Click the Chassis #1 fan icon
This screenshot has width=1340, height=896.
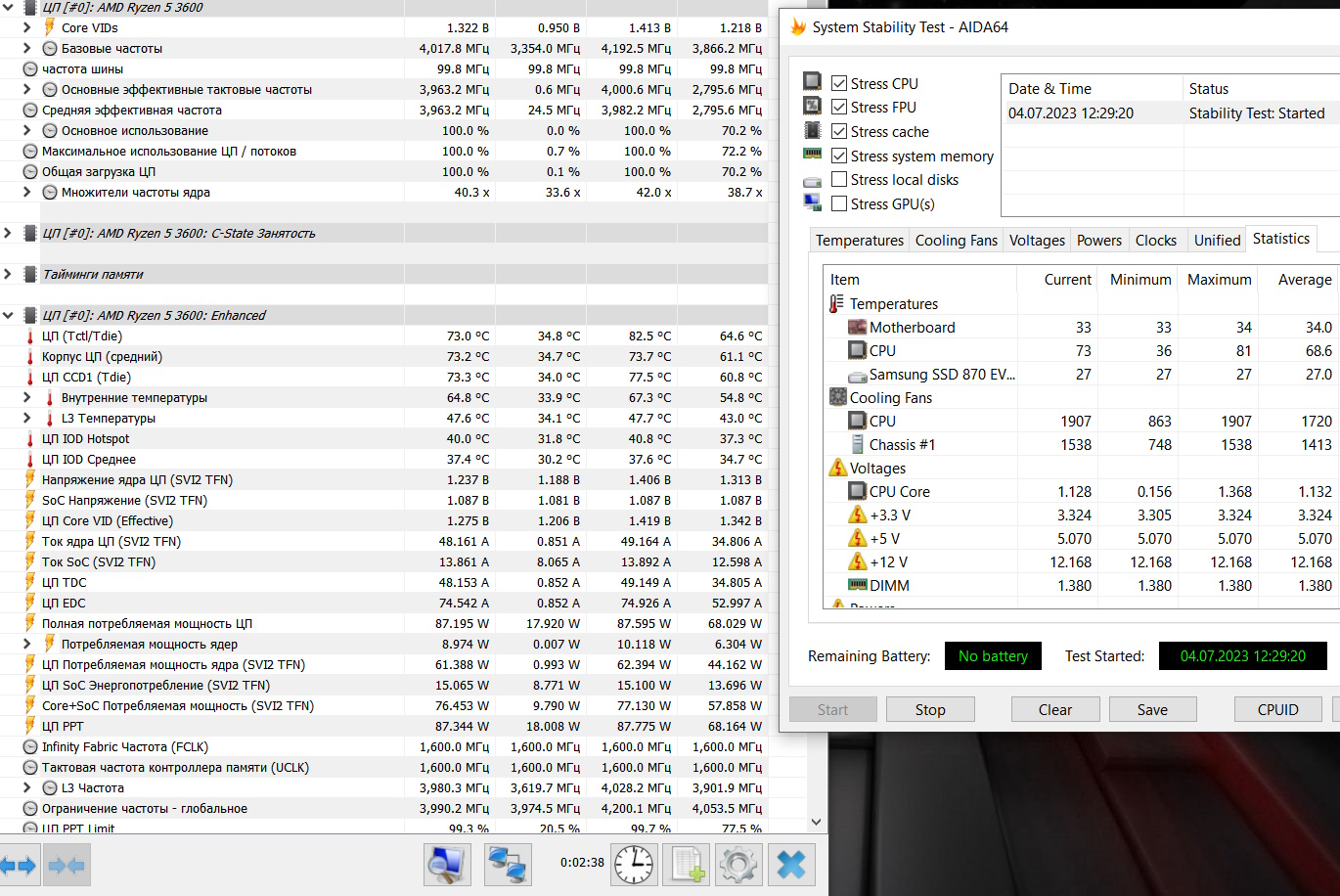point(857,444)
